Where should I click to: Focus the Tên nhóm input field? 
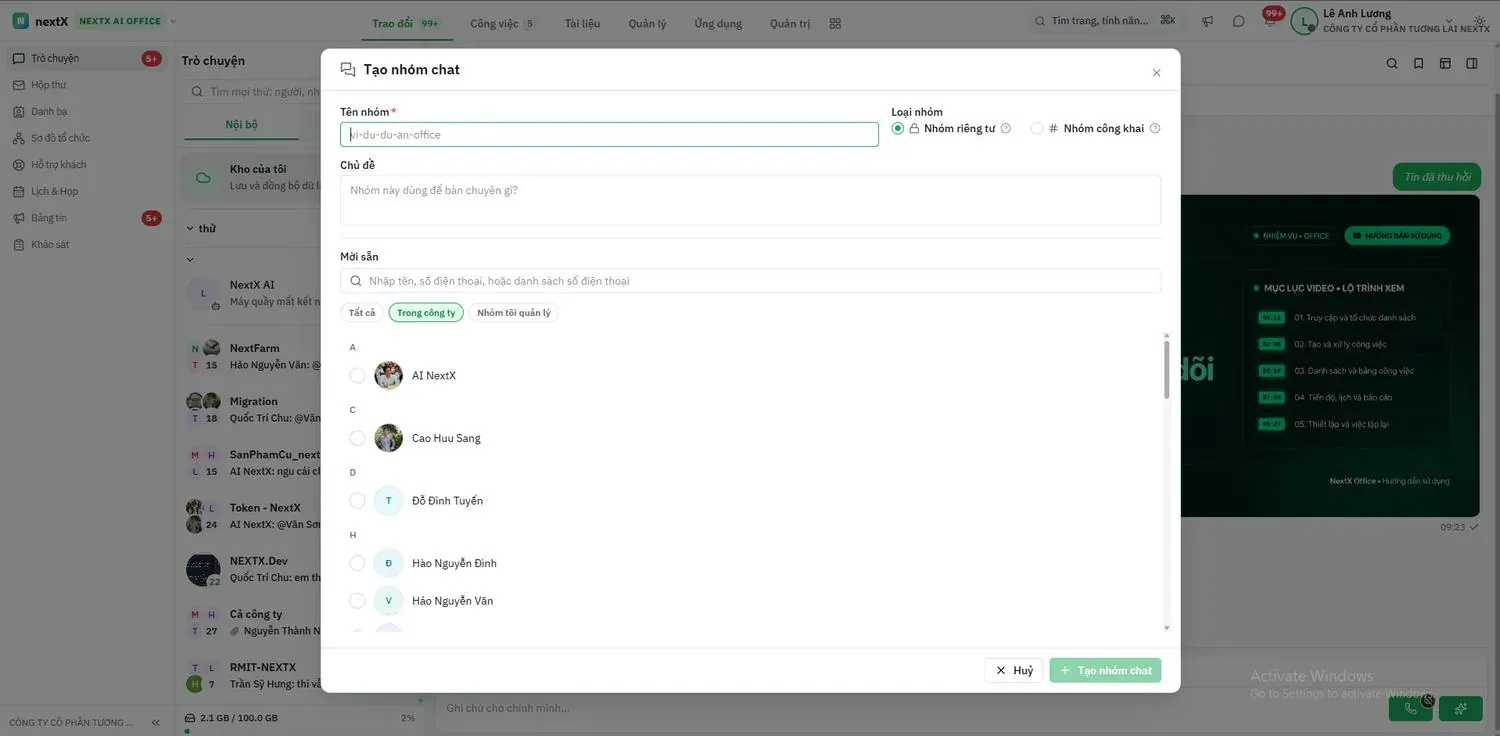tap(609, 135)
